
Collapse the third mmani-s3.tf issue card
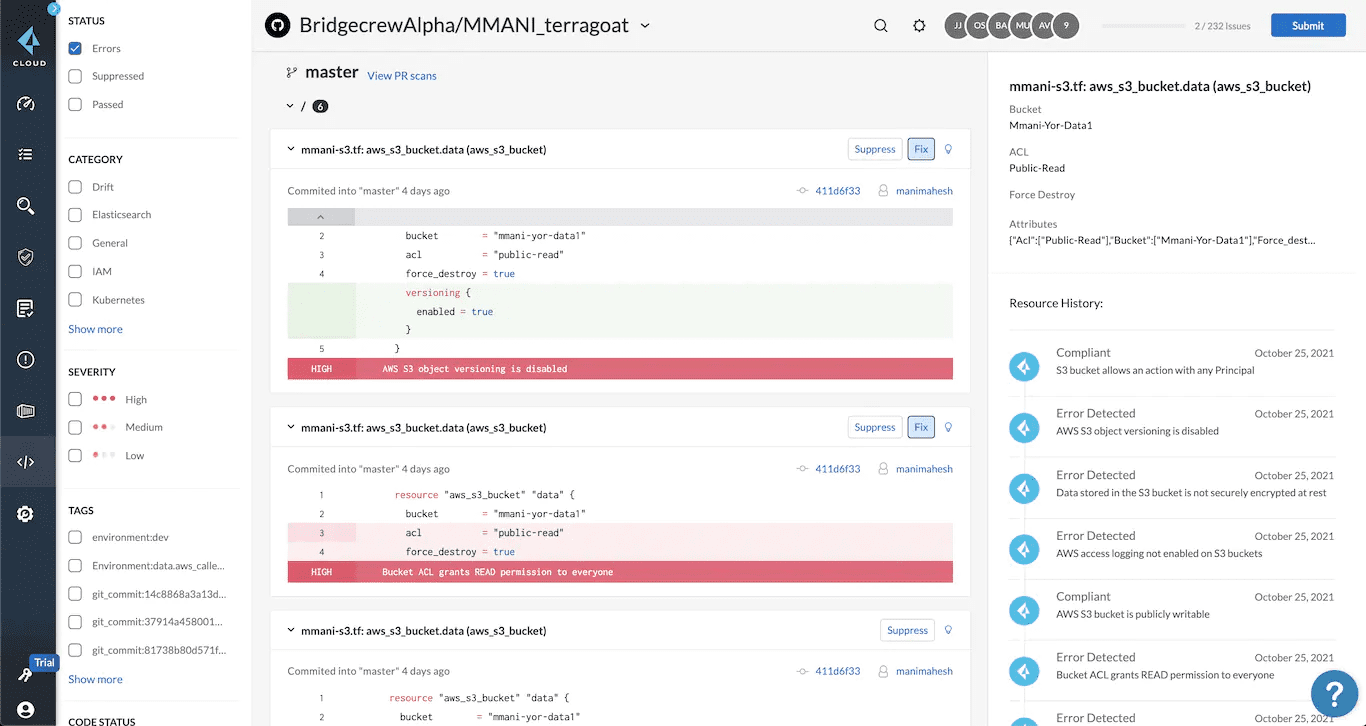[291, 631]
